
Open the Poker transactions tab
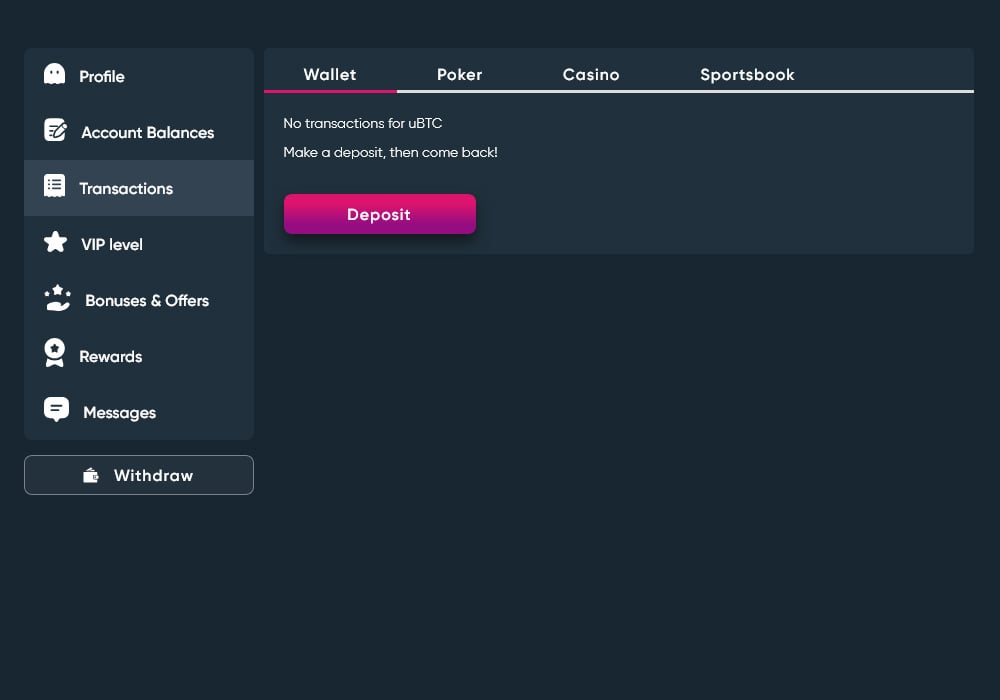460,75
